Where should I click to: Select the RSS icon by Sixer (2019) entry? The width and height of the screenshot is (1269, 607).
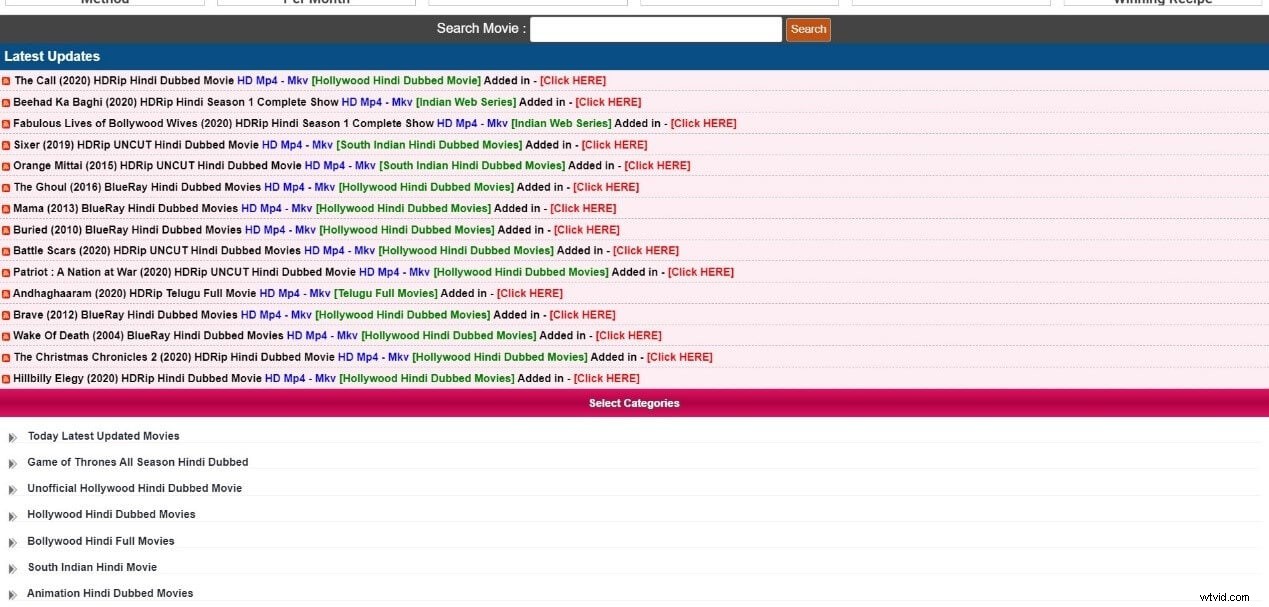pyautogui.click(x=6, y=144)
